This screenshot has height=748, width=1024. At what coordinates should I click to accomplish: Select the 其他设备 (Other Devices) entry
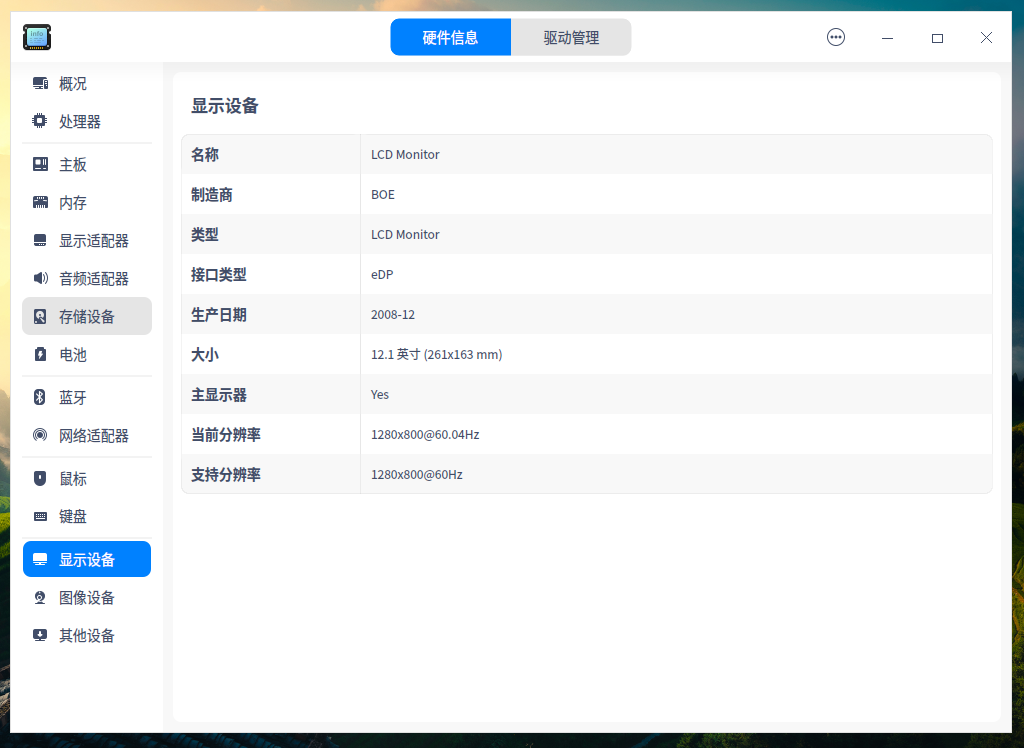86,635
